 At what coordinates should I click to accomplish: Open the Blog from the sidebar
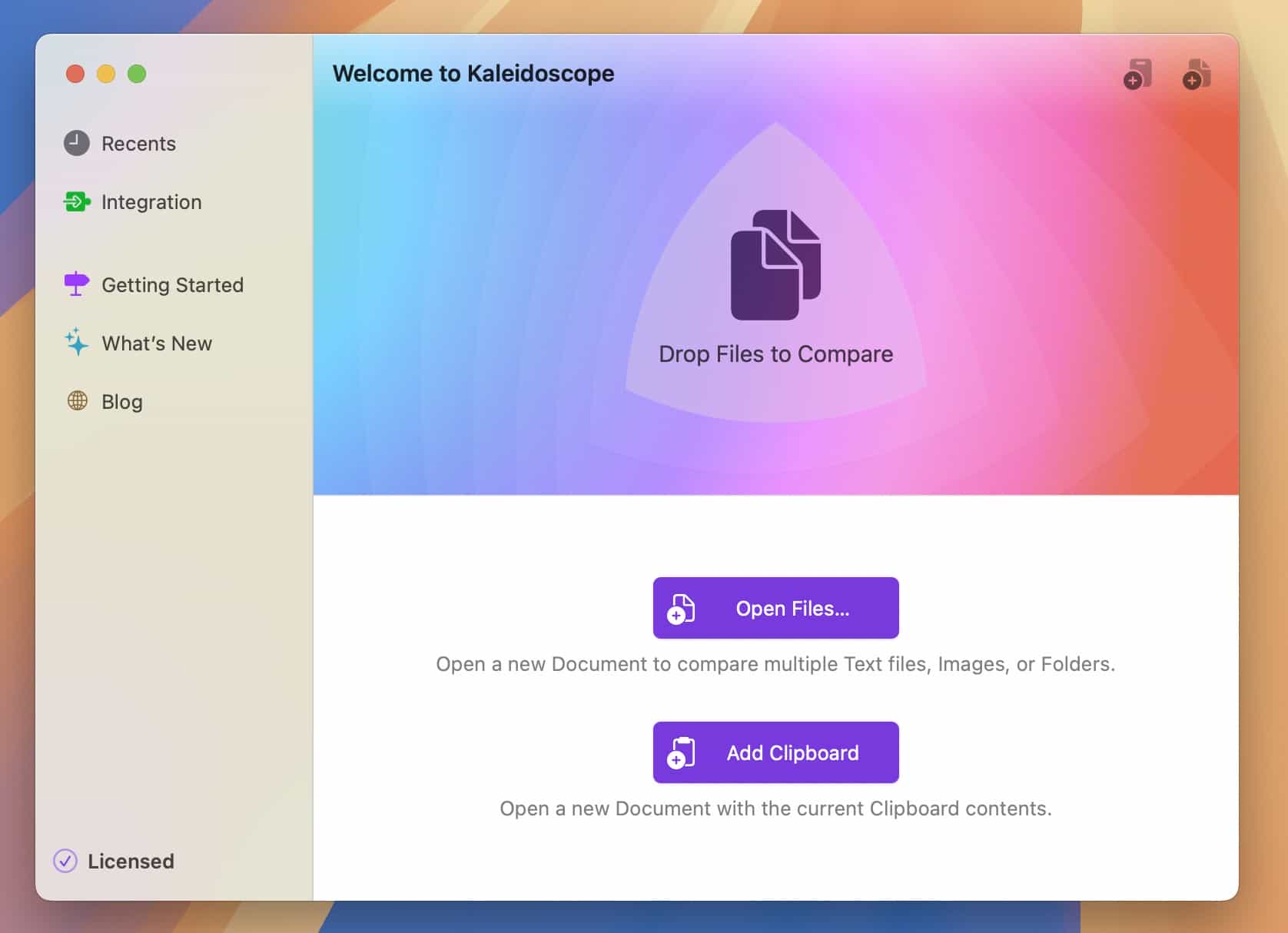(121, 401)
